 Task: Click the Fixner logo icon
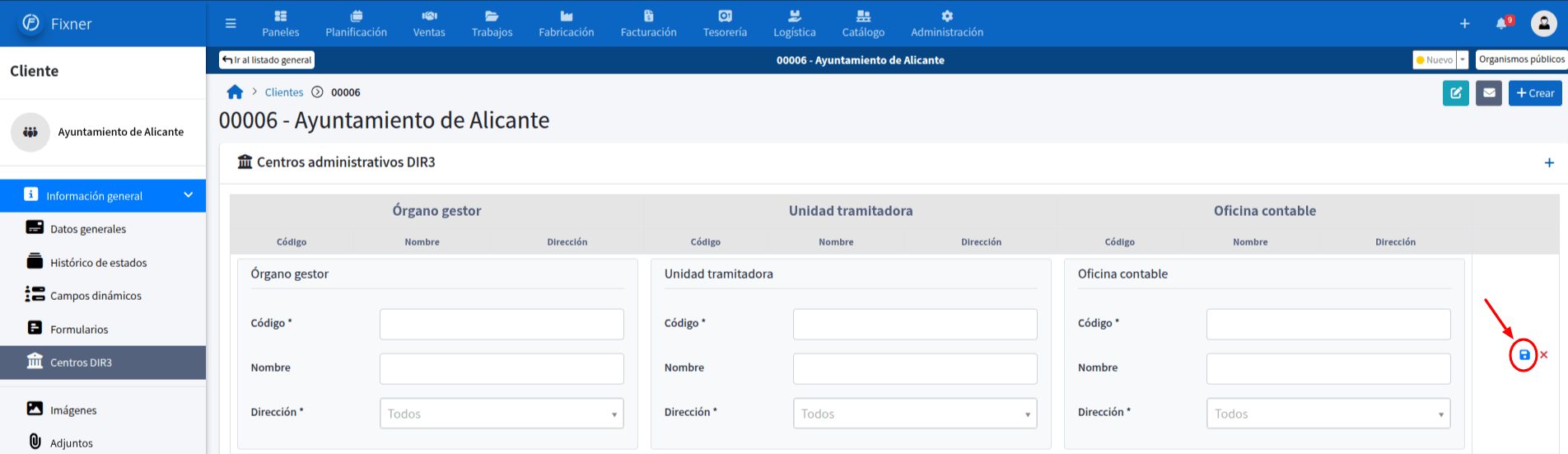pos(30,23)
